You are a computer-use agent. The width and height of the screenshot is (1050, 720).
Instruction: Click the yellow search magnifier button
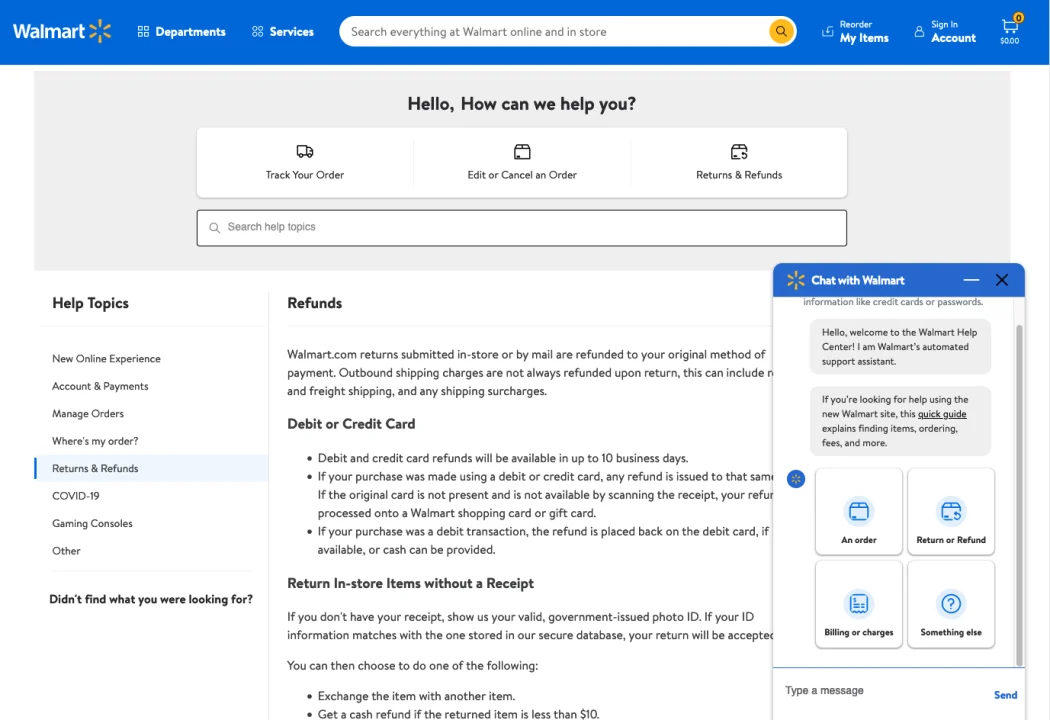coord(781,31)
